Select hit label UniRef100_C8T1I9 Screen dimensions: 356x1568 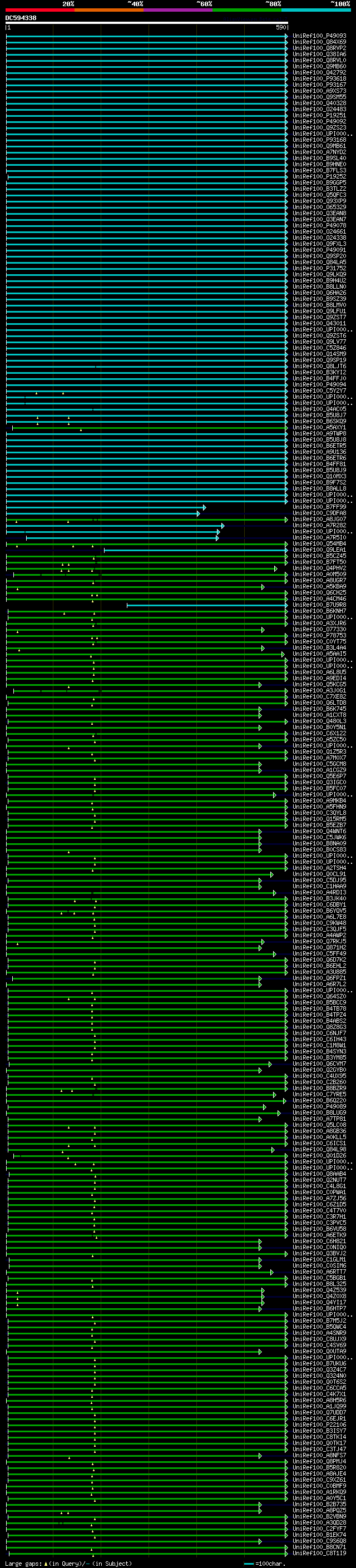[319, 1554]
